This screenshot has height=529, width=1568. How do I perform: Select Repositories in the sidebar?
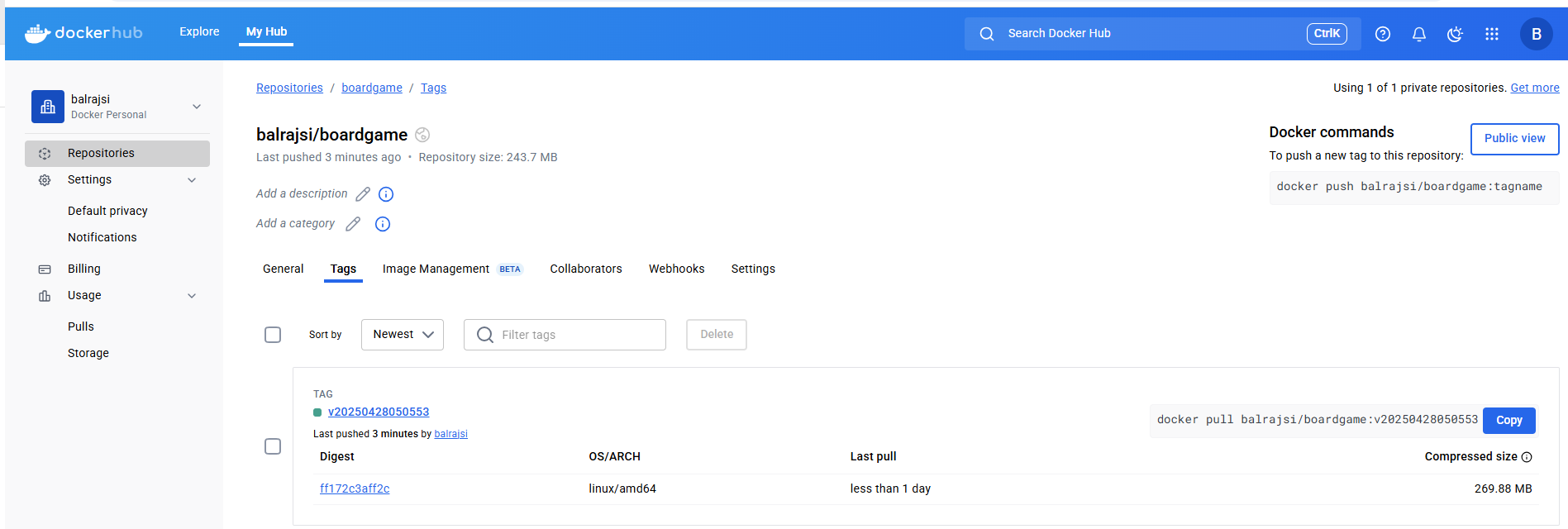point(117,154)
